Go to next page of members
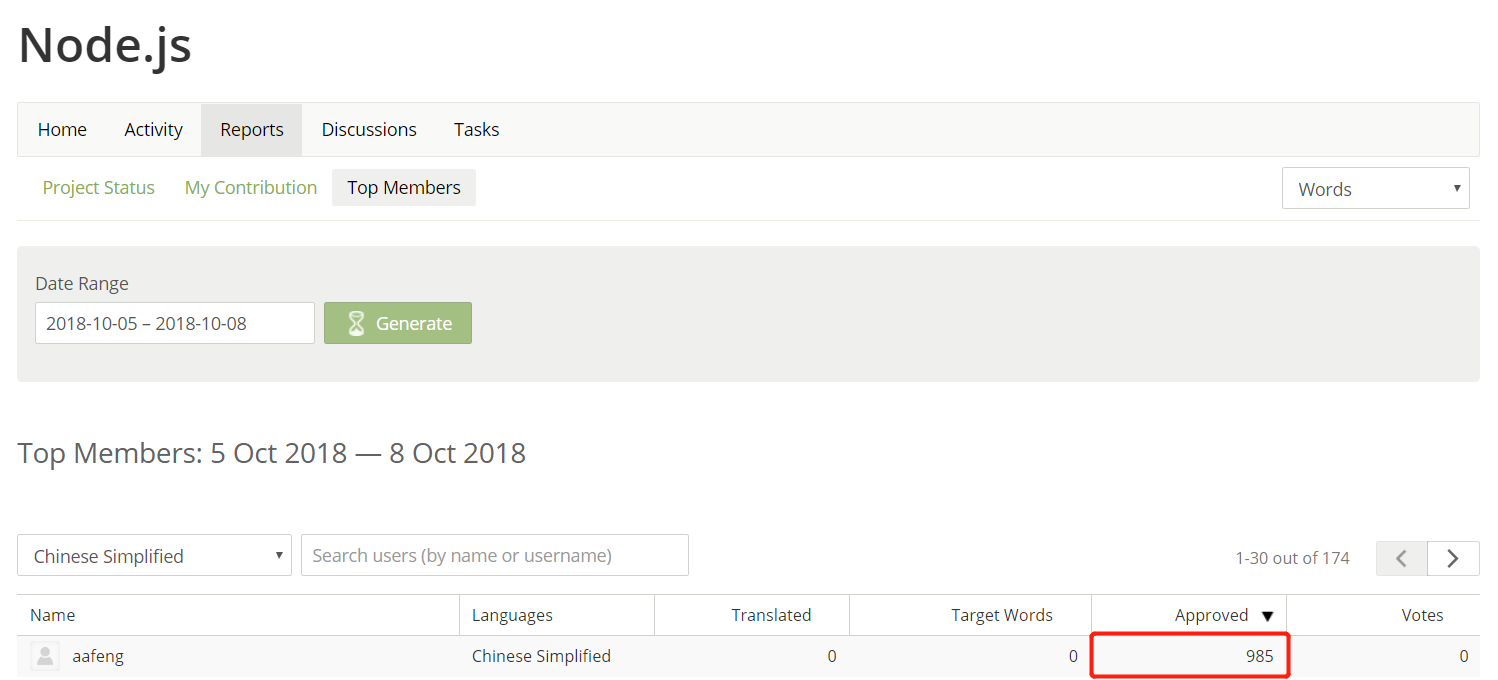Image resolution: width=1498 pixels, height=680 pixels. [x=1453, y=558]
